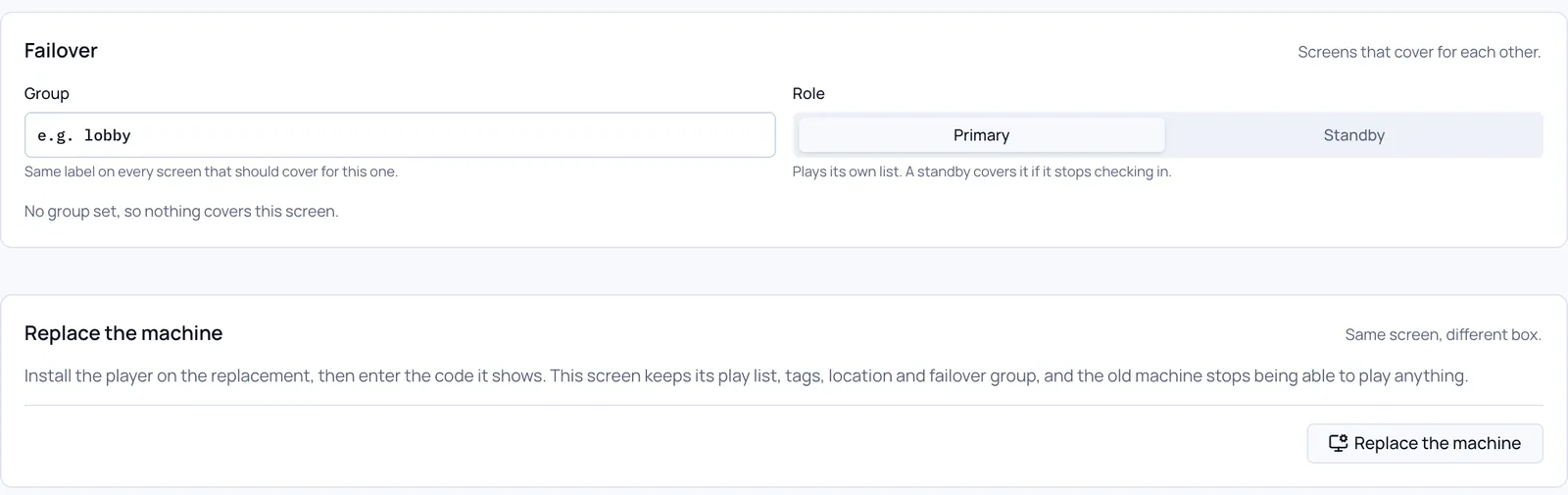
Task: Click the Group text input field
Action: click(x=400, y=135)
